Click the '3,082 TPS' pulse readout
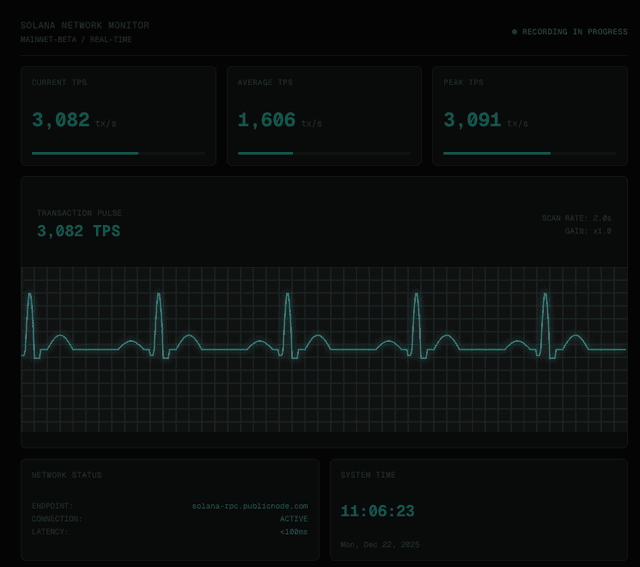The image size is (640, 567). click(x=78, y=231)
